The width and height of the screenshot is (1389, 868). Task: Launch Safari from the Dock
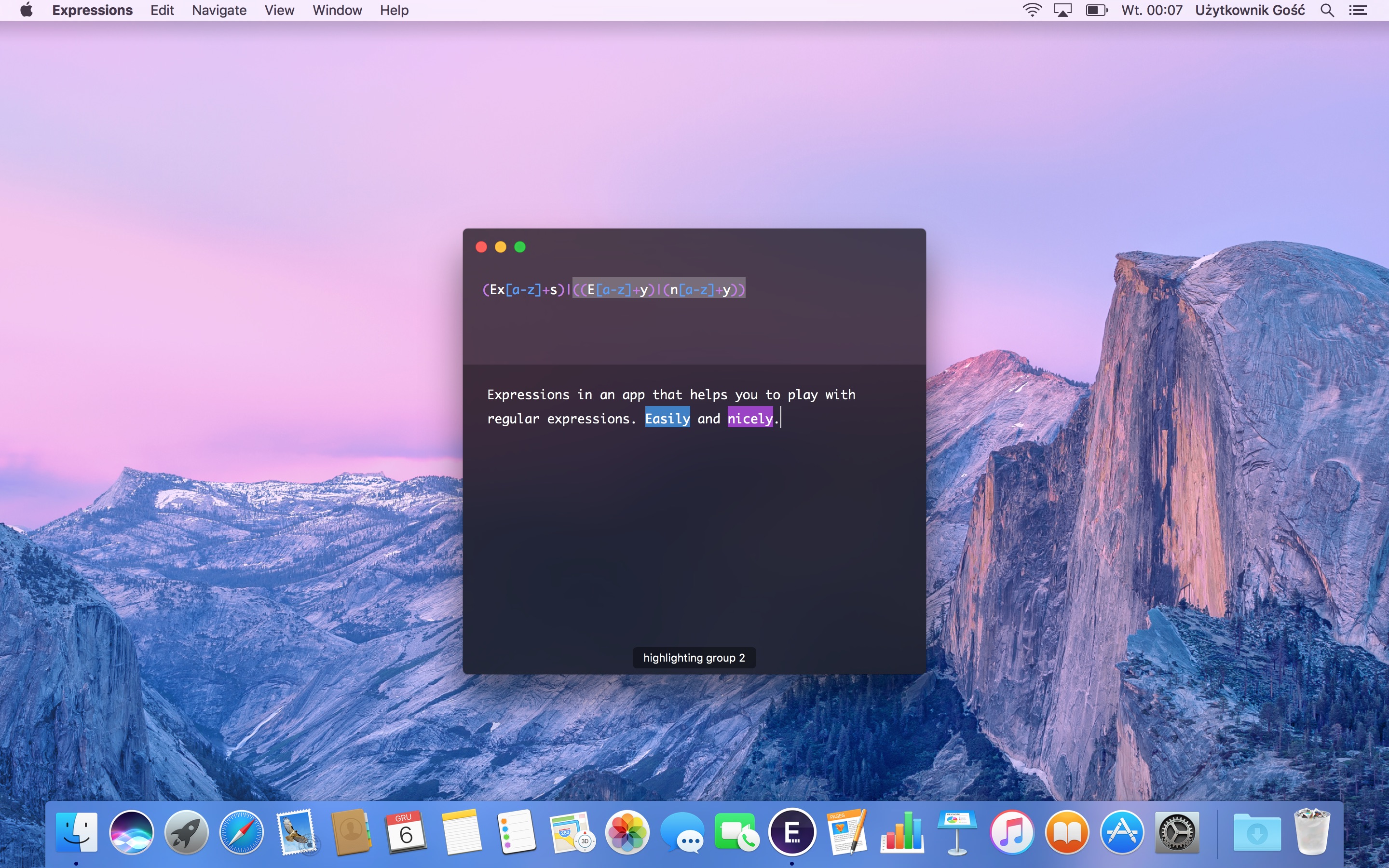pos(241,831)
